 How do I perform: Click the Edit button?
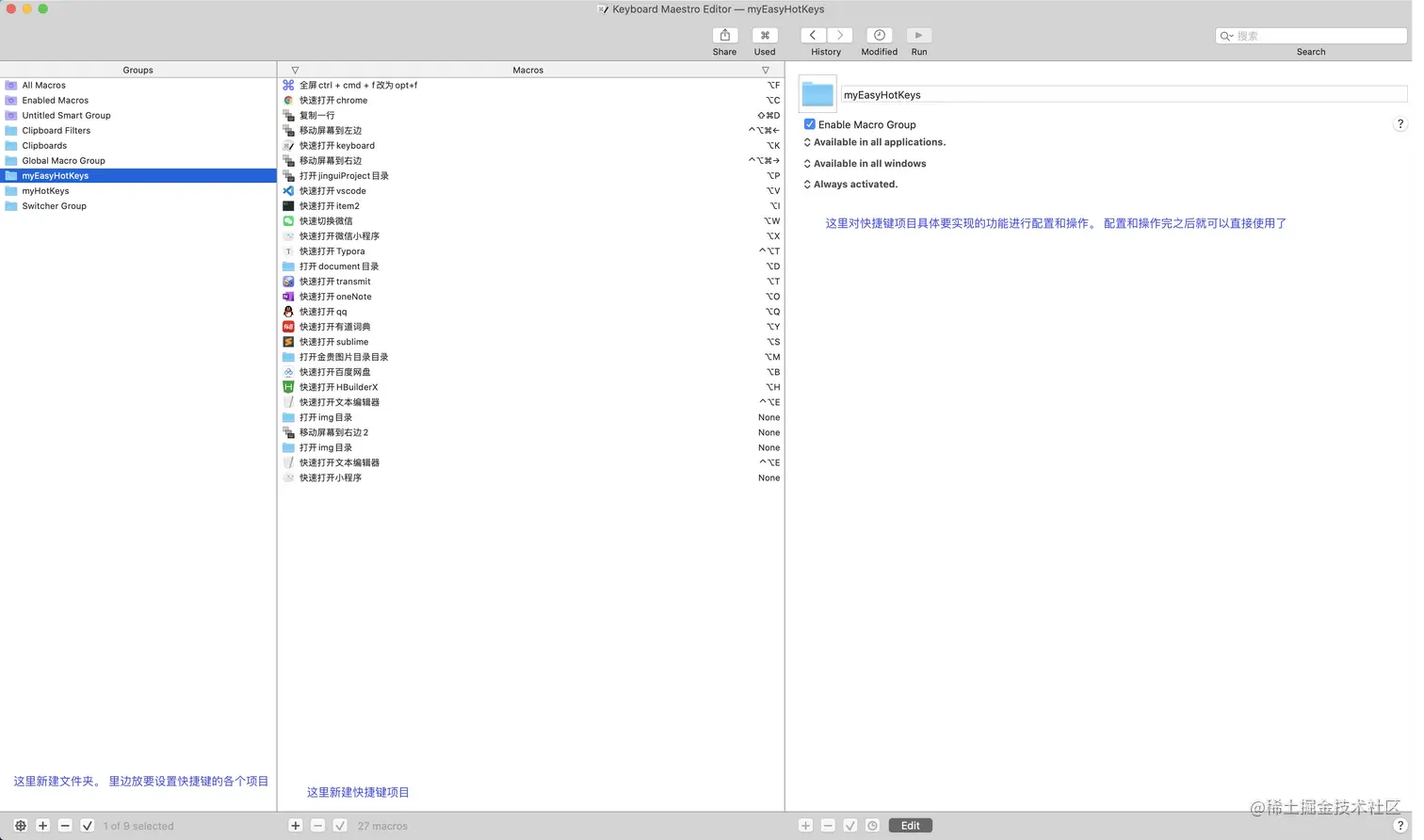911,826
